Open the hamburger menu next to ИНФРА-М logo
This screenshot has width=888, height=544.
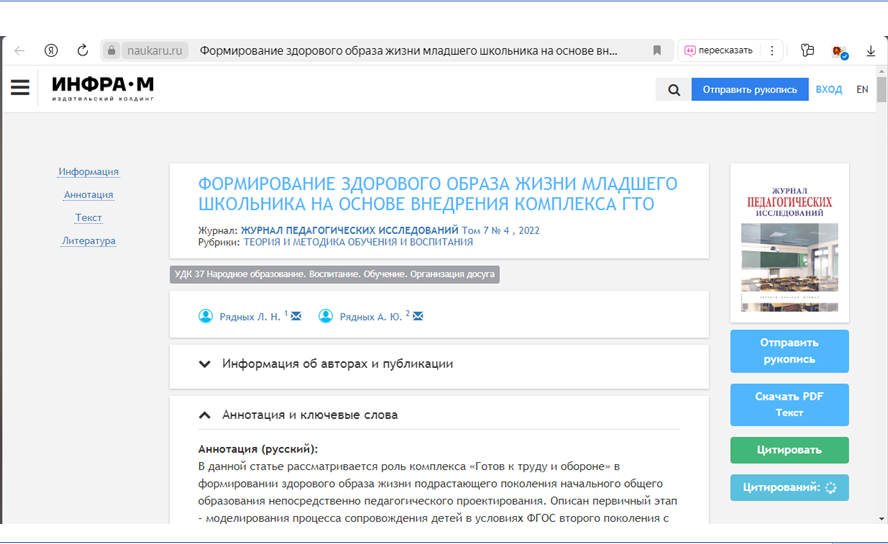tap(20, 88)
